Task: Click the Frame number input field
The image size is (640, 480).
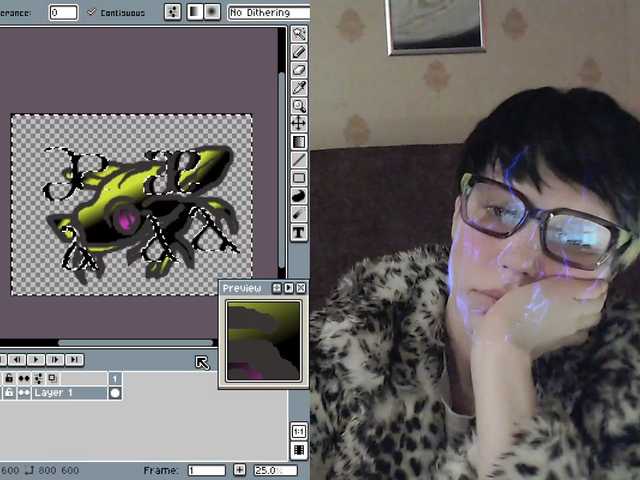Action: click(205, 470)
